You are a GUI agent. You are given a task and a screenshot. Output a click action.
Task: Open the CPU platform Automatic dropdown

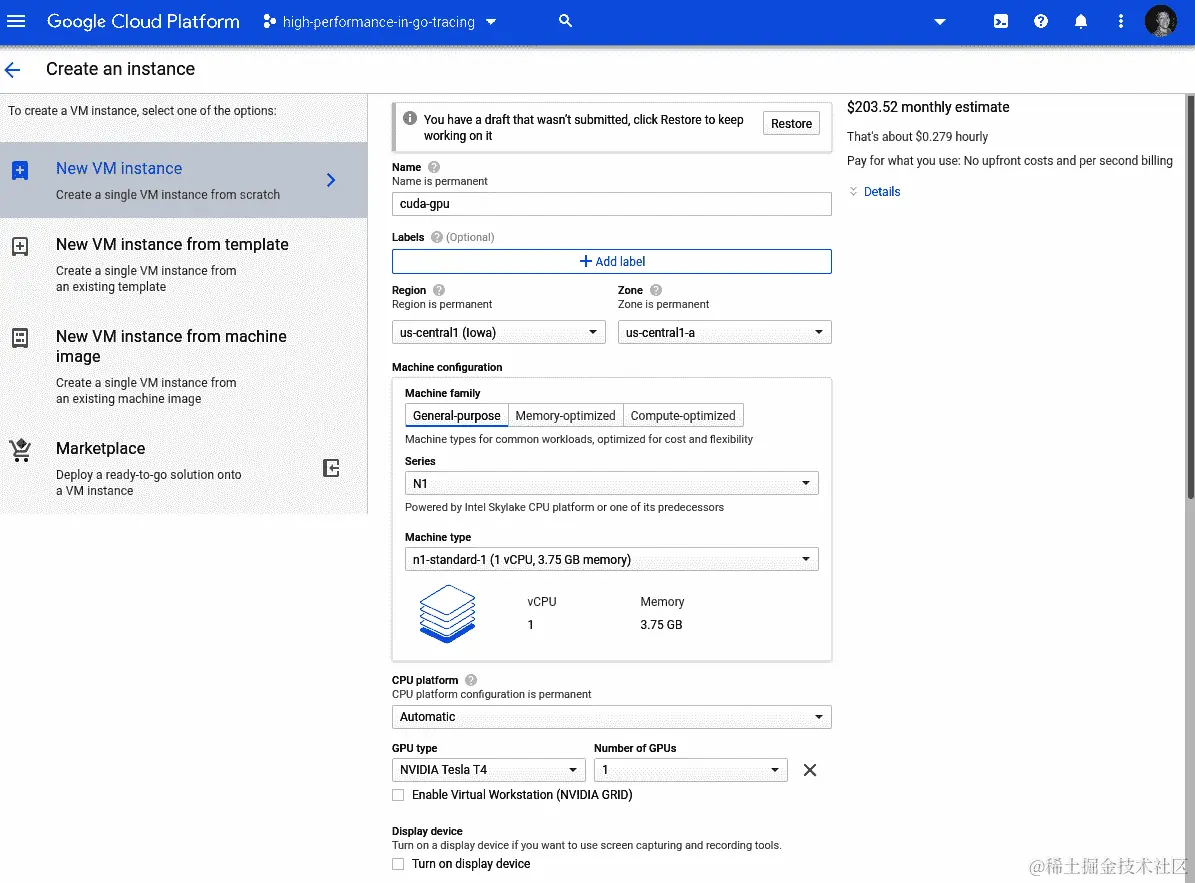pos(611,717)
